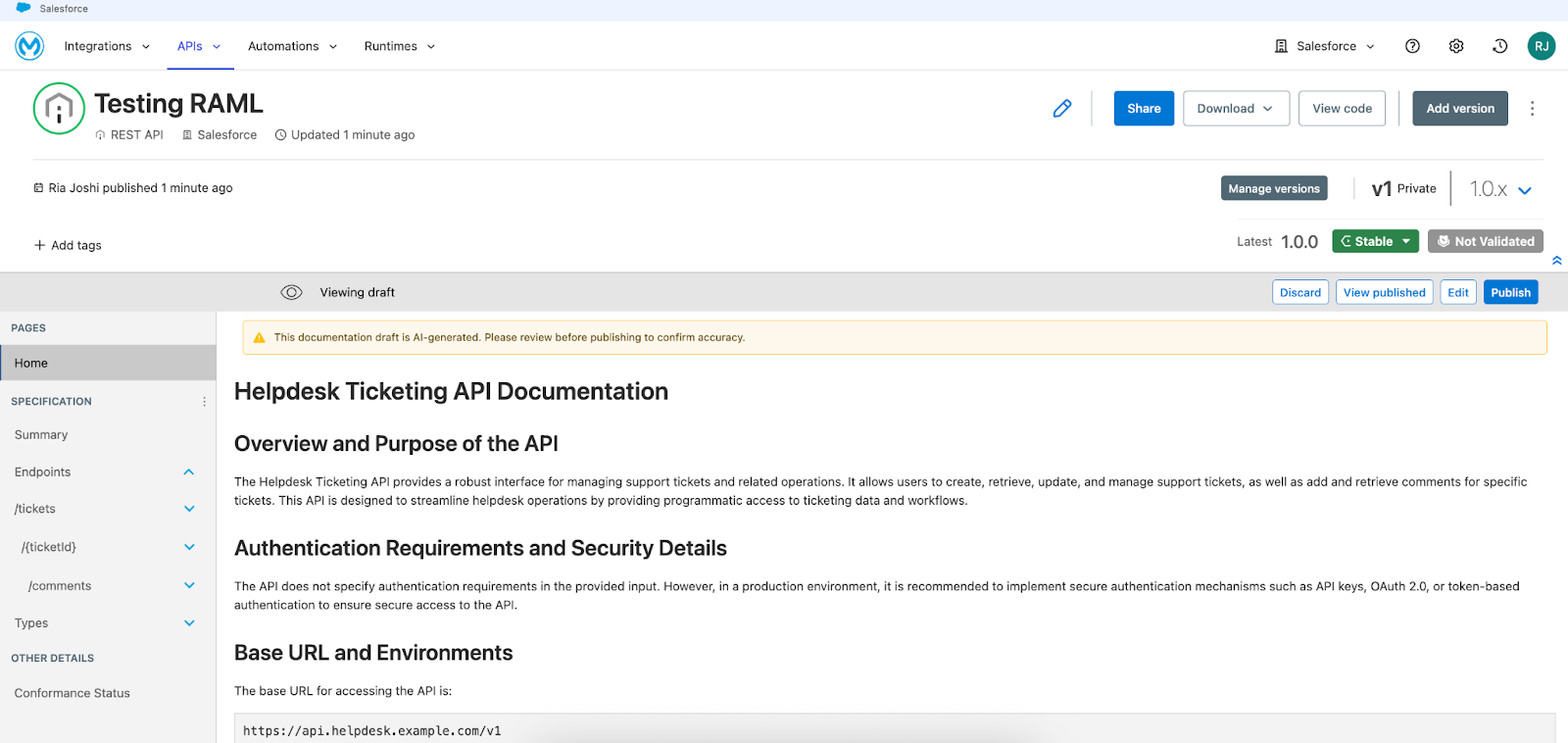Open the settings gear icon
1568x743 pixels.
(x=1456, y=46)
